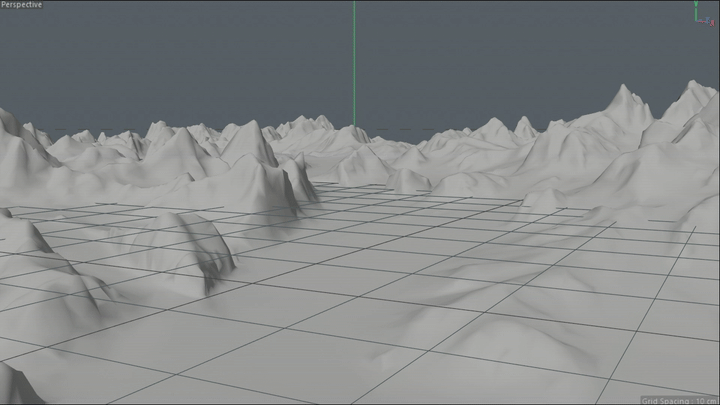Click the Perspective viewport label

22,5
